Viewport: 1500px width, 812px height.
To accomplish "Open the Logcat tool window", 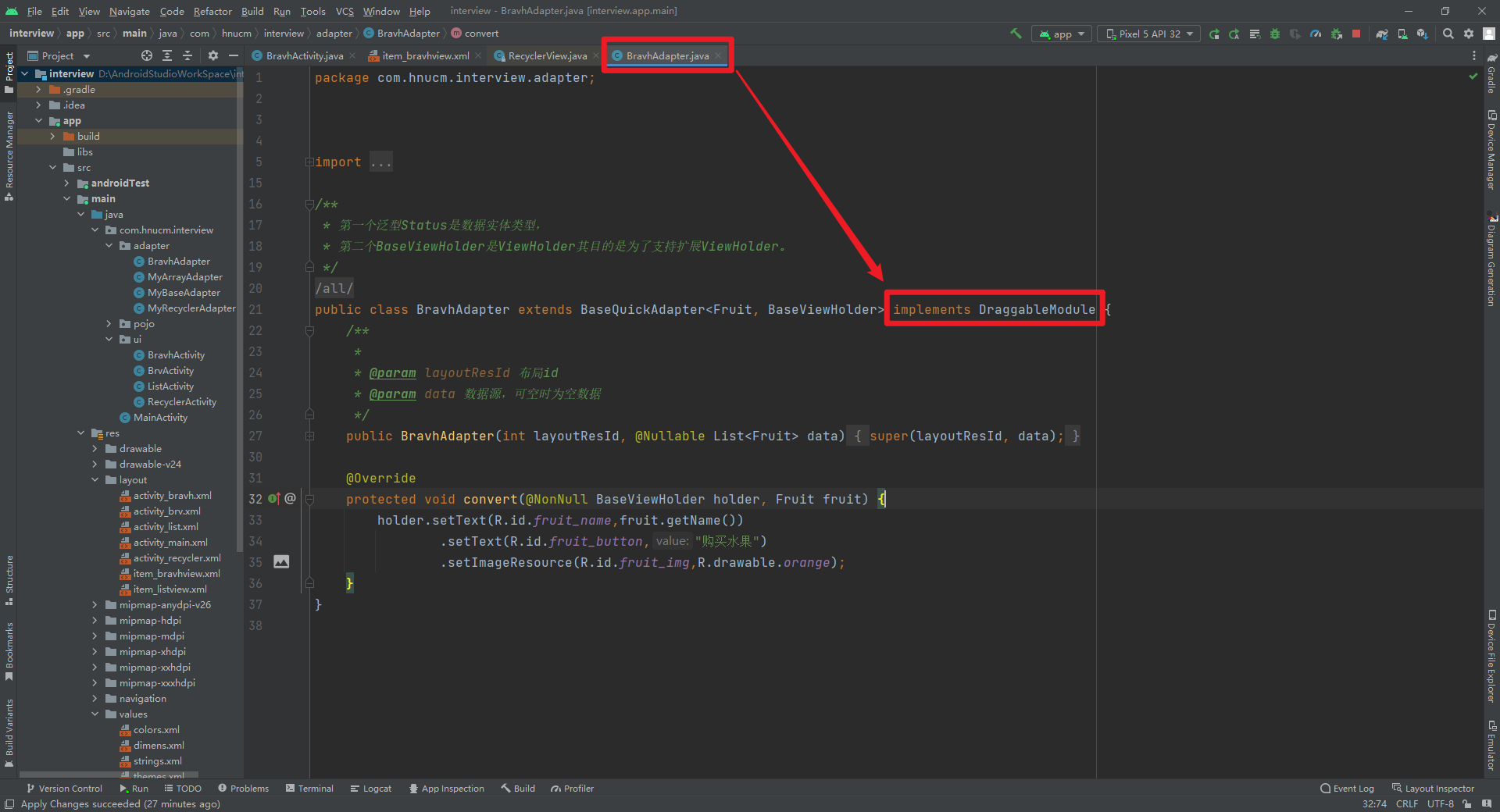I will pos(371,789).
